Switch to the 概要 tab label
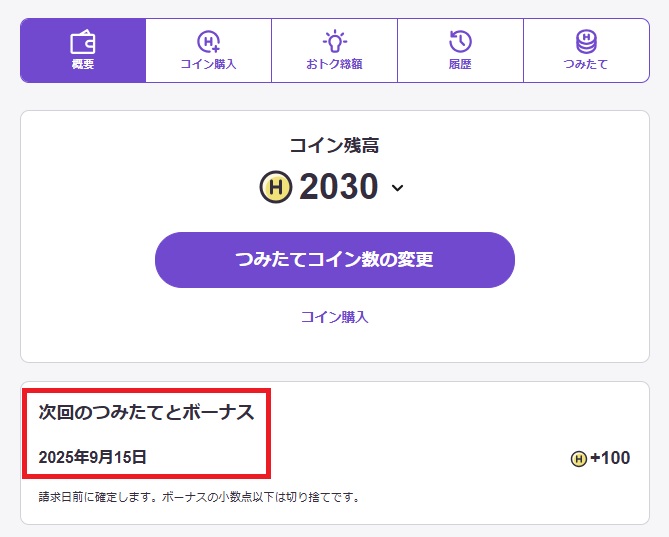The height and width of the screenshot is (537, 669). 83,65
